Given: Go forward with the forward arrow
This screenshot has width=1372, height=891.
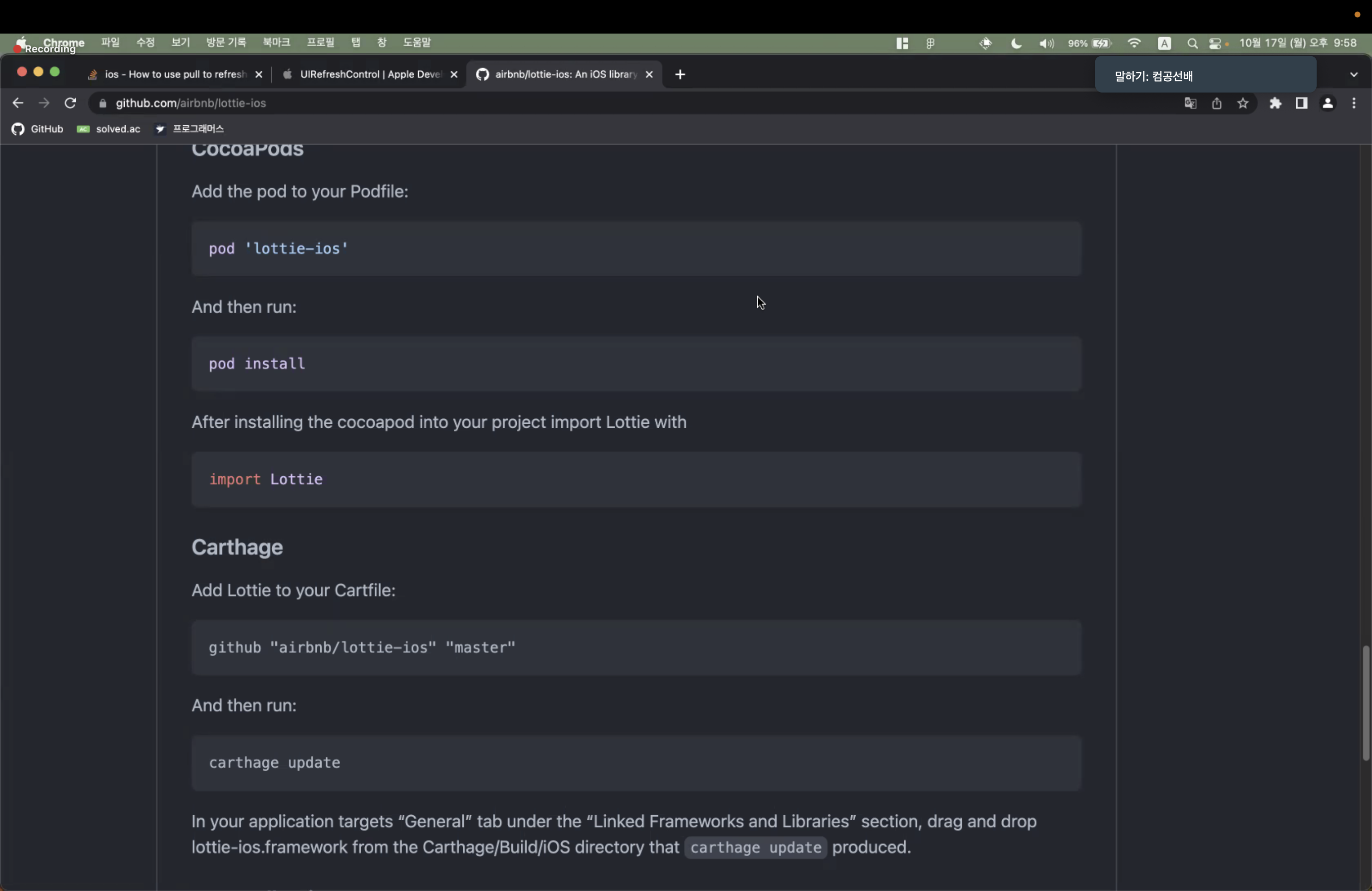Looking at the screenshot, I should coord(44,103).
